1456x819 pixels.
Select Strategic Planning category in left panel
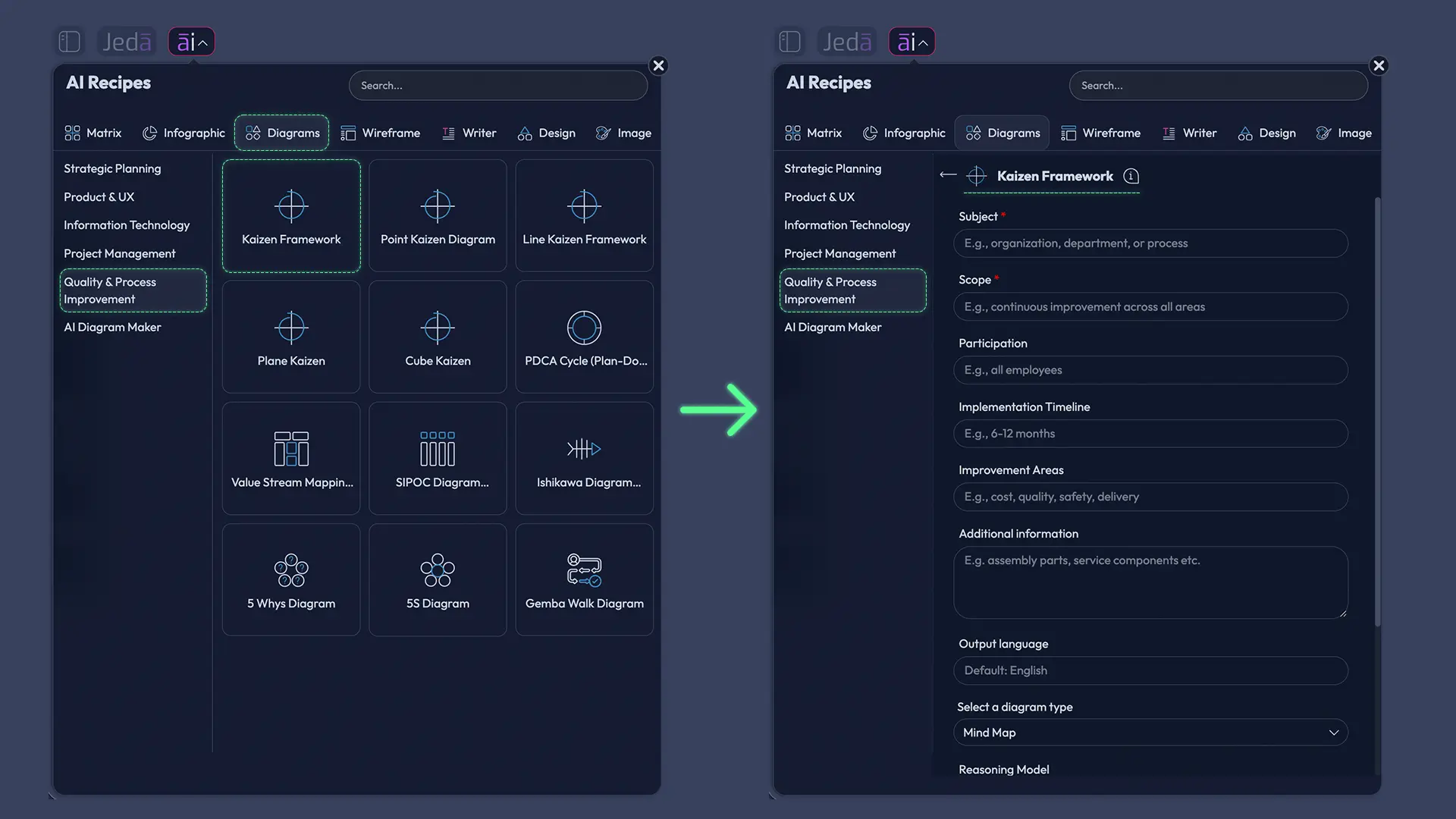112,168
